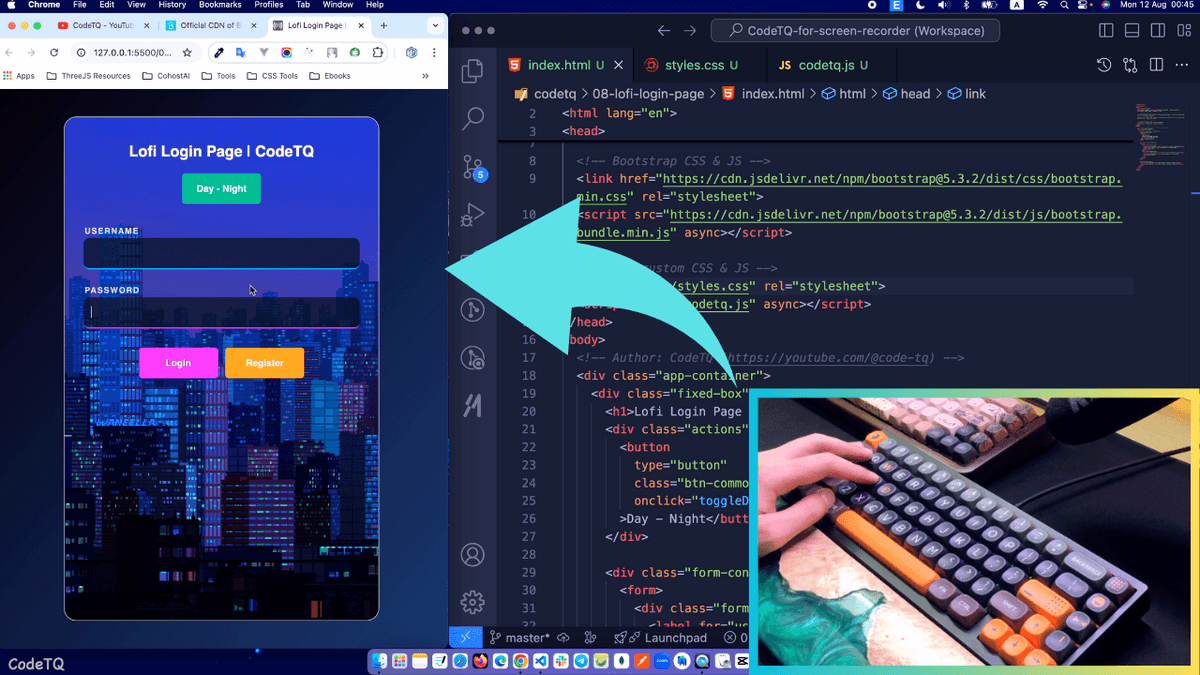Click the pink Login button

(178, 363)
